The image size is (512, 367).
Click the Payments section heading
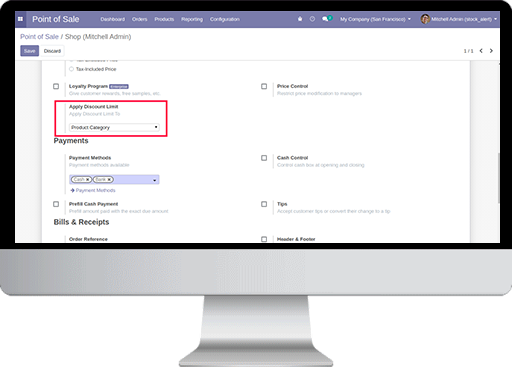coord(71,141)
